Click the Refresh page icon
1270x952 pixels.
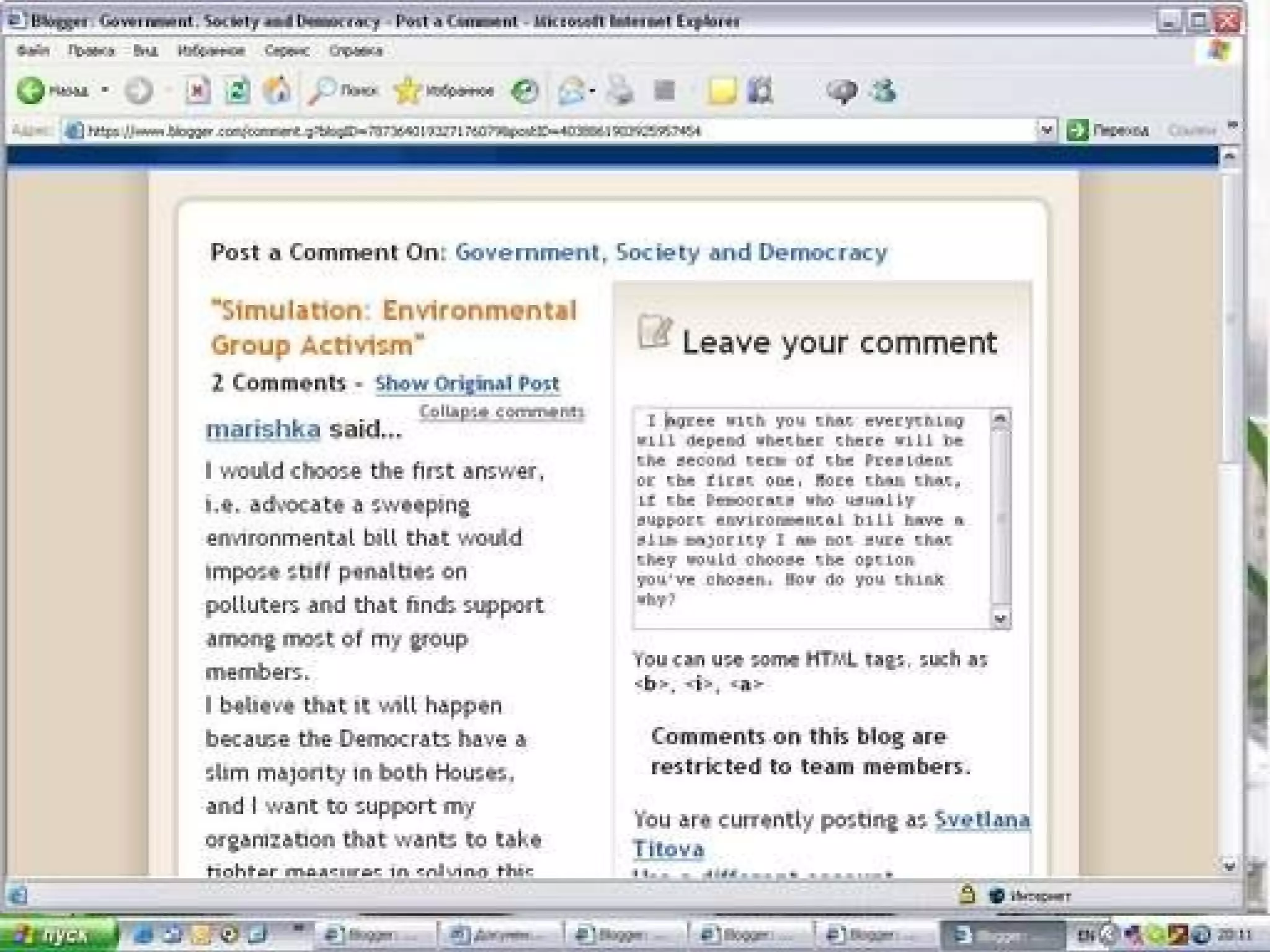237,91
